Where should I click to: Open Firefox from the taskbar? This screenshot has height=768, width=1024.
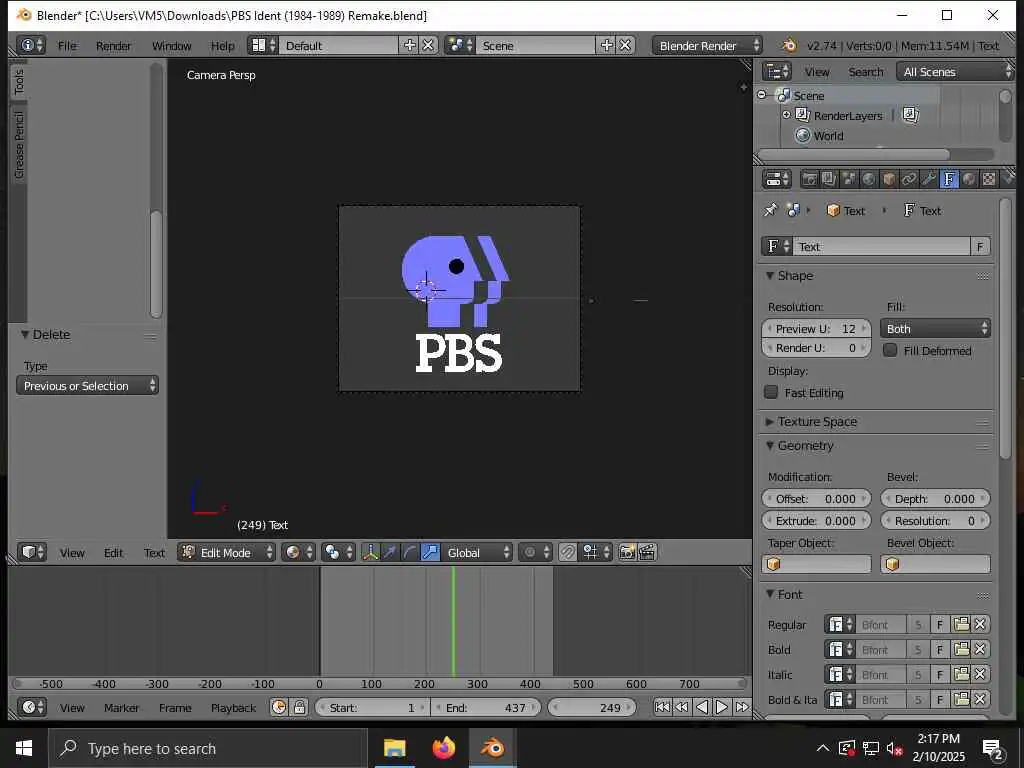pyautogui.click(x=443, y=748)
